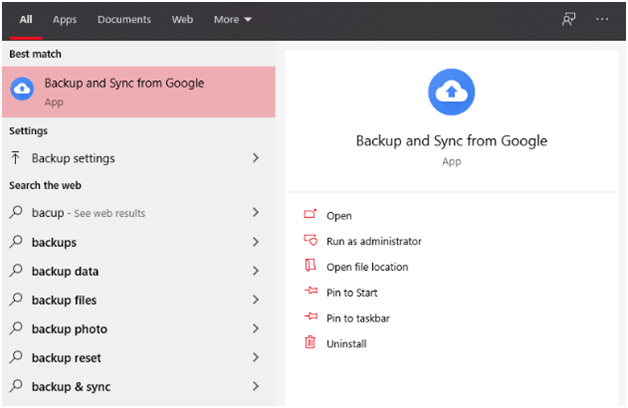Click the search icon next to 'bacup'

coord(16,212)
